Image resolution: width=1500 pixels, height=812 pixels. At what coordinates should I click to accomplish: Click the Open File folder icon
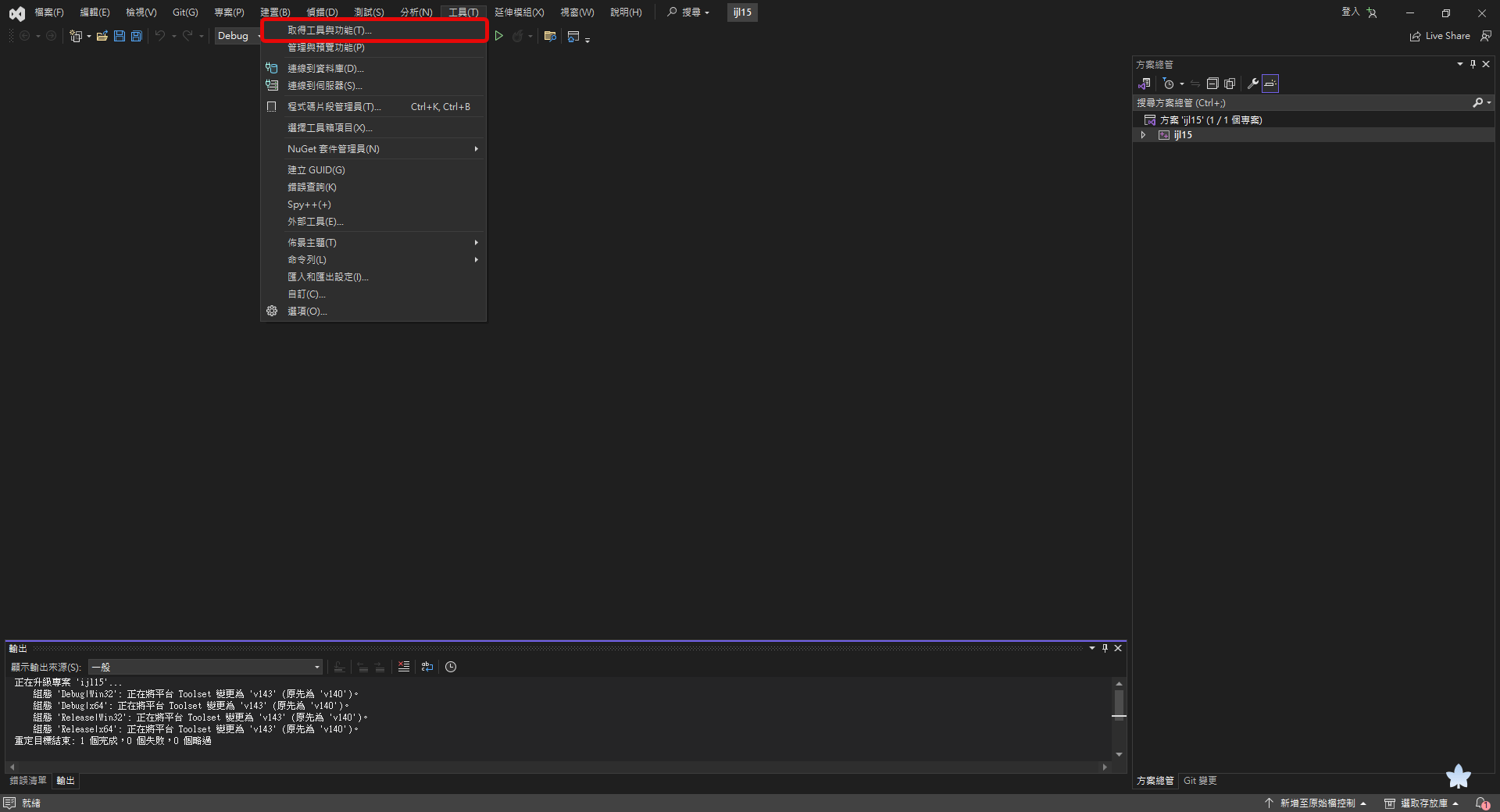[102, 36]
